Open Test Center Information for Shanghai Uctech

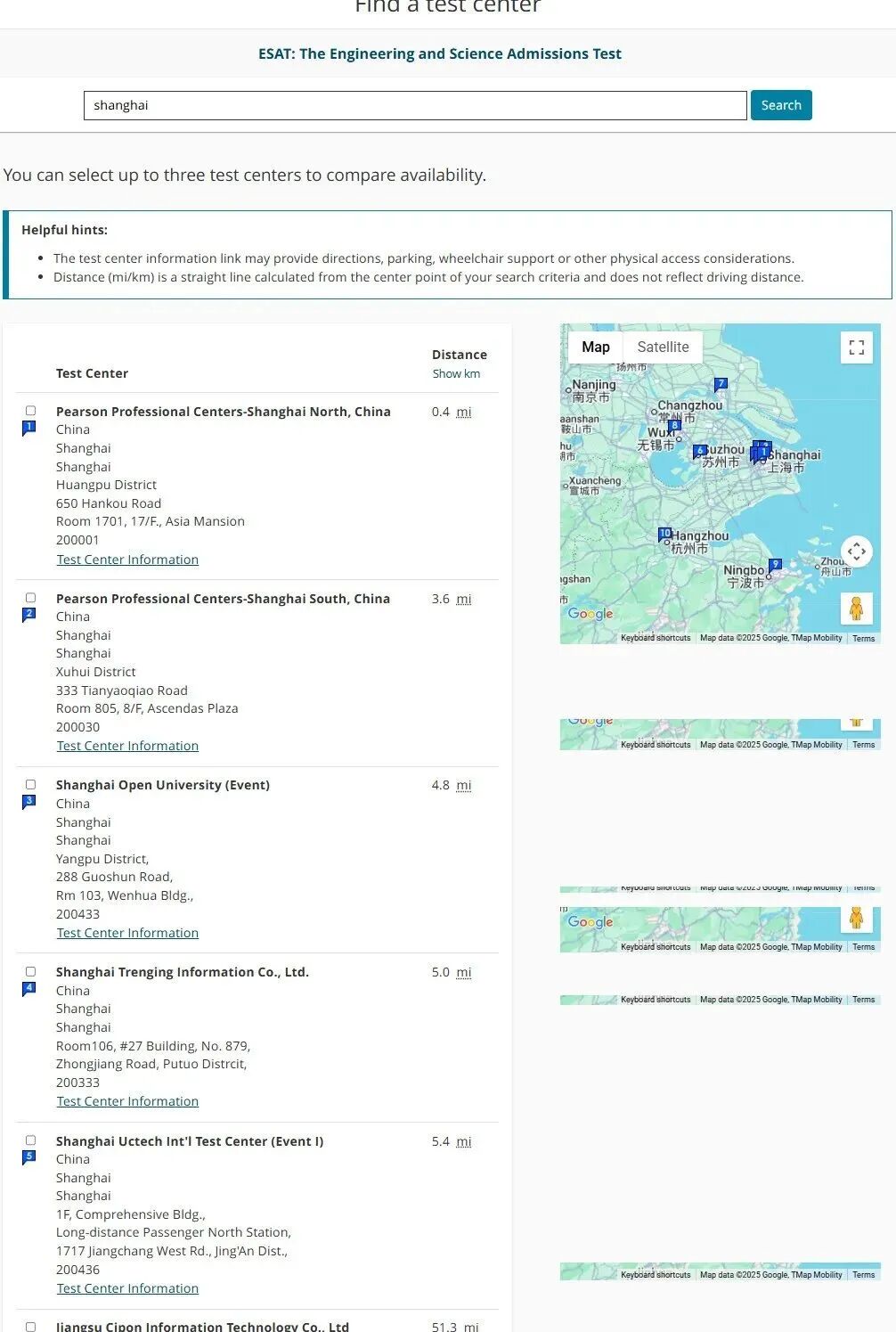[127, 1288]
